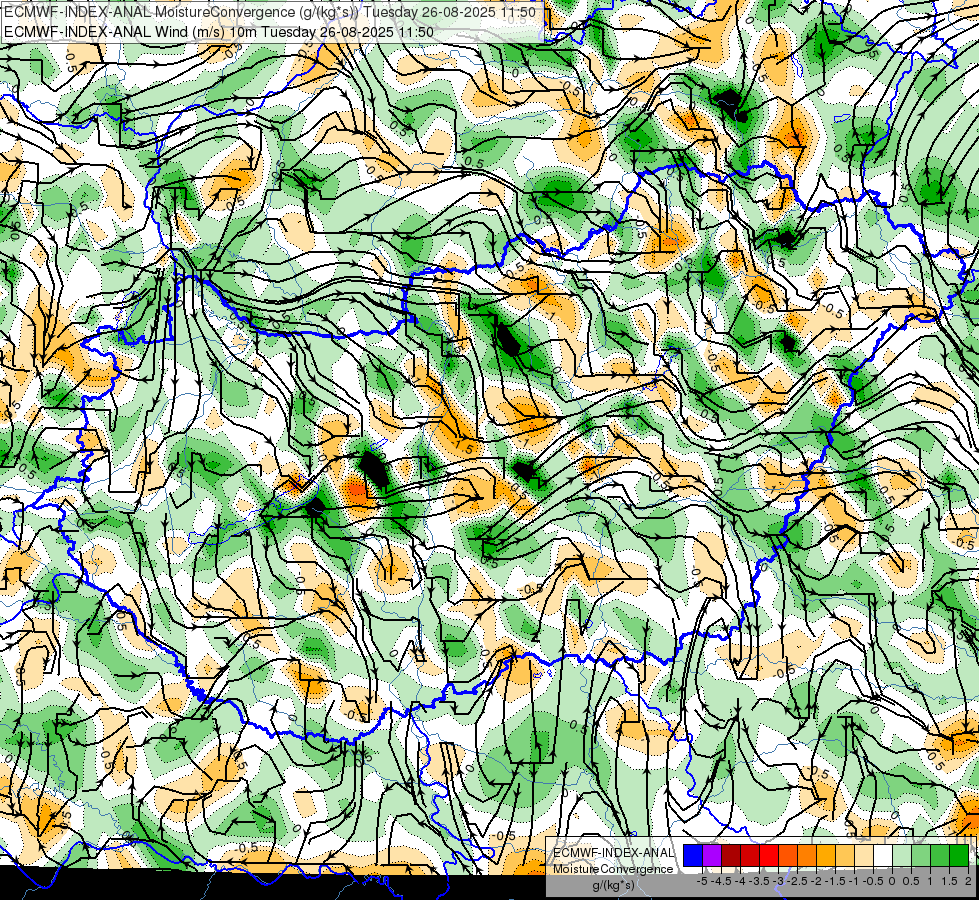Click the legend tick label -4

740,881
